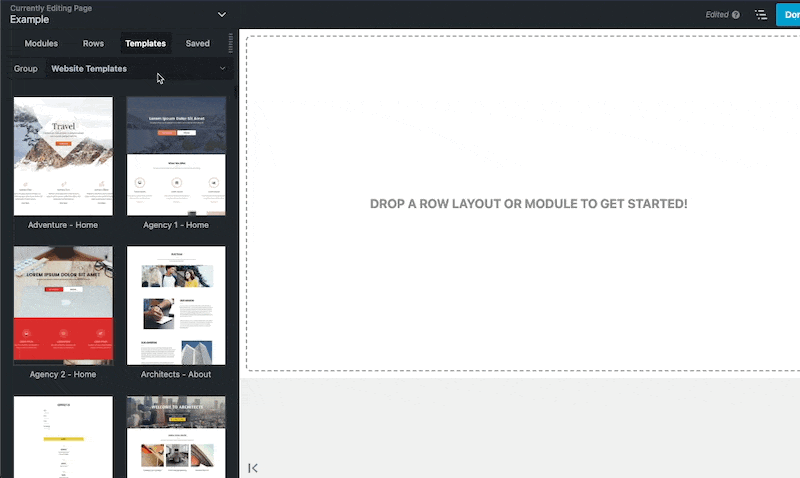This screenshot has width=800, height=478.
Task: Click the Agency 2 - Home label
Action: click(x=63, y=374)
